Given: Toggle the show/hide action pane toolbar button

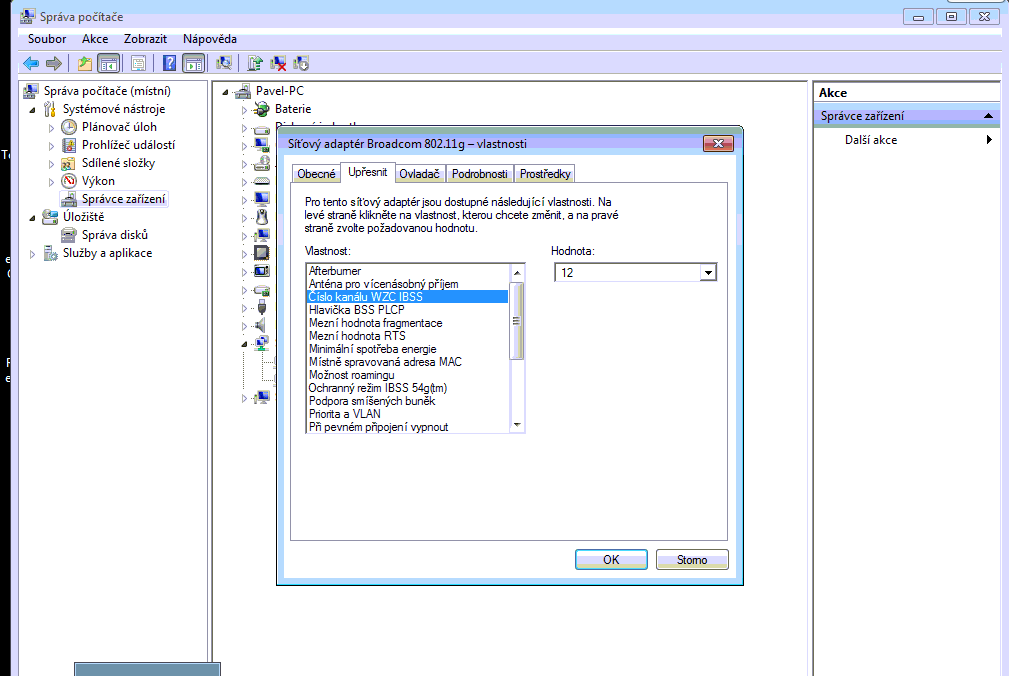Looking at the screenshot, I should click(193, 63).
